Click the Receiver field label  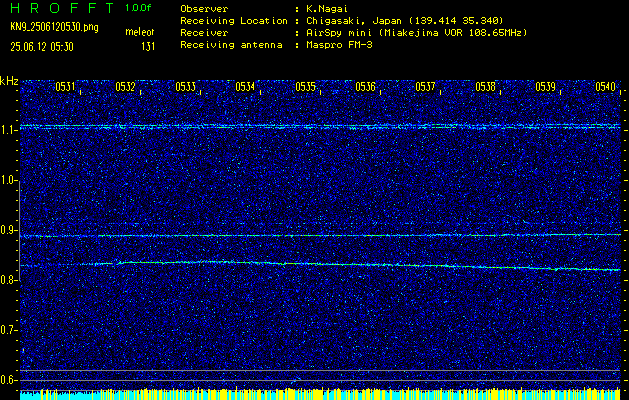pos(204,32)
